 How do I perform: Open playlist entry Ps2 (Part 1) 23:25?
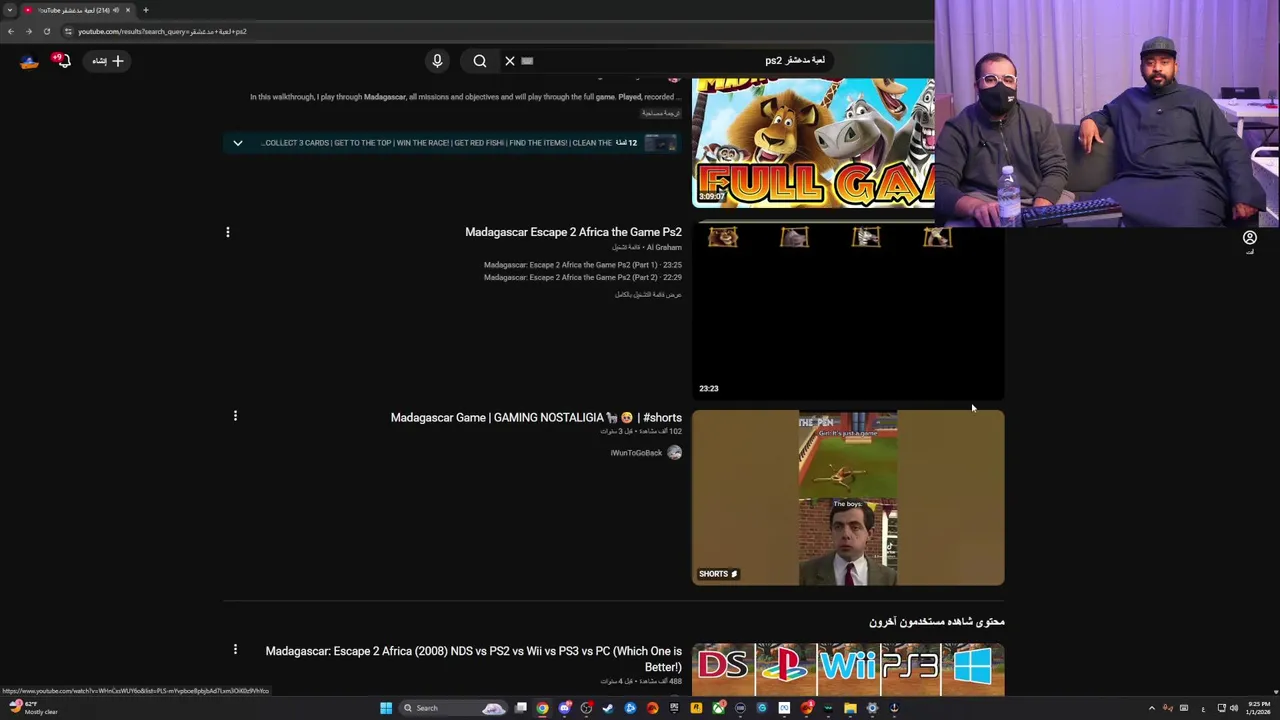point(583,265)
